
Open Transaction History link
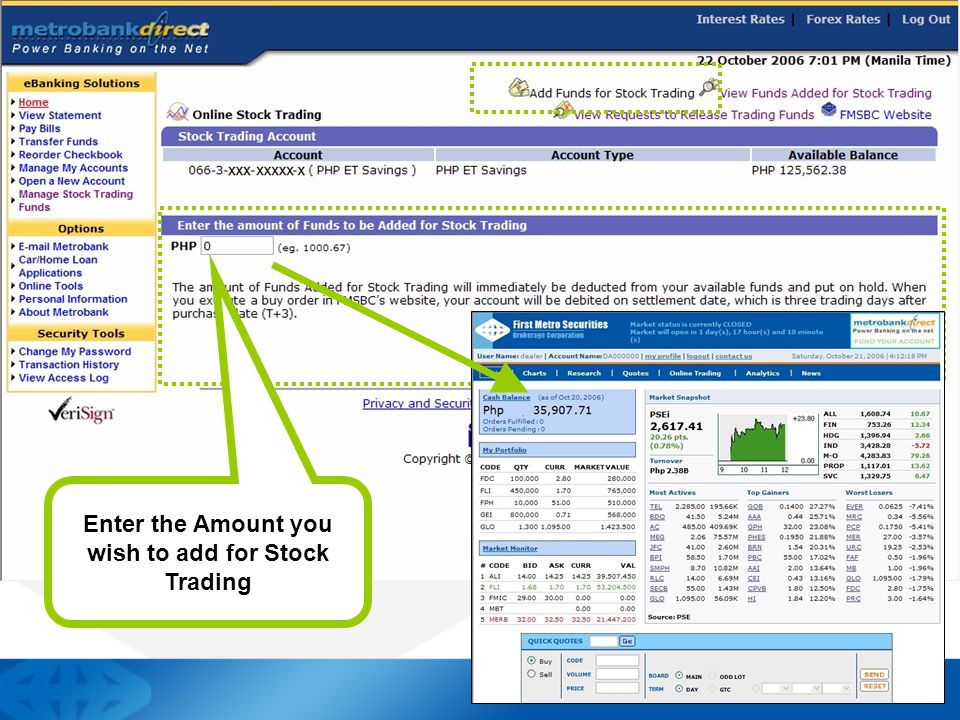pyautogui.click(x=69, y=364)
